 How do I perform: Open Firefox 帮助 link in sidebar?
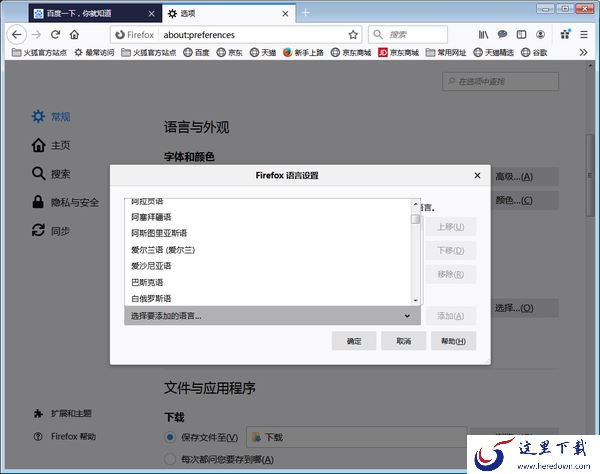[x=65, y=437]
